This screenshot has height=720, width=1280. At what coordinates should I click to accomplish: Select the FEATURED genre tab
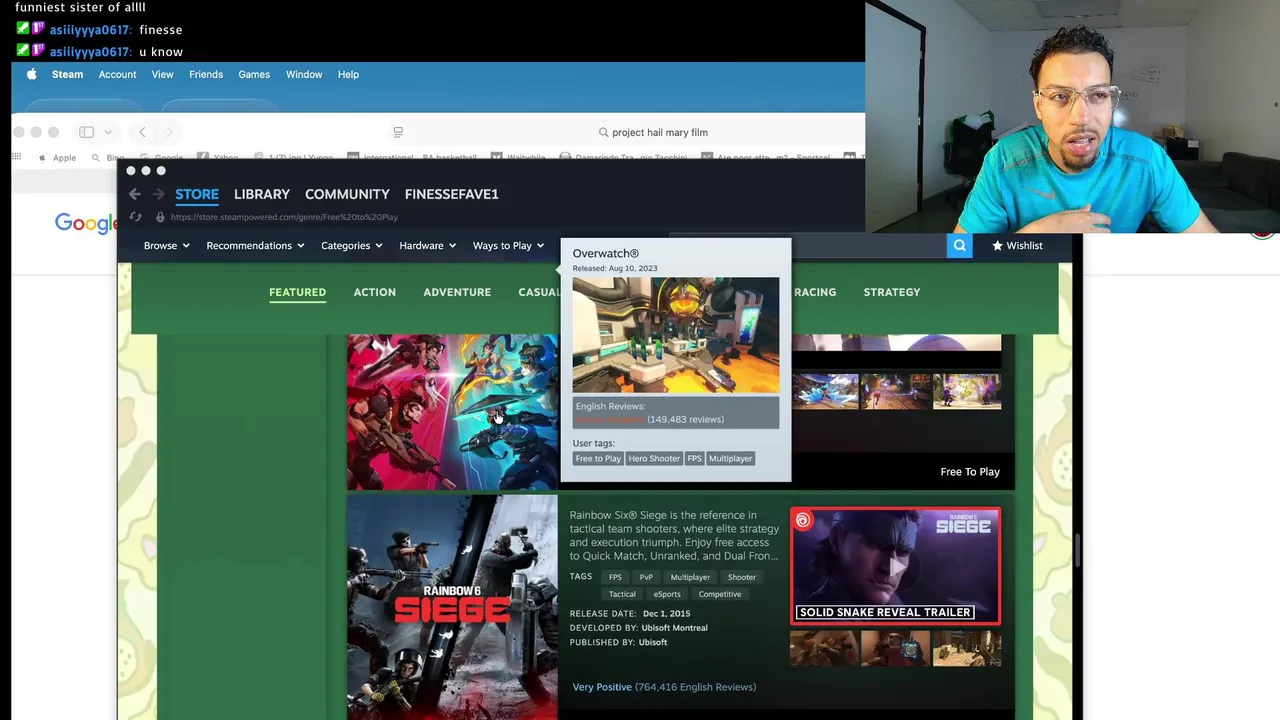pyautogui.click(x=297, y=292)
